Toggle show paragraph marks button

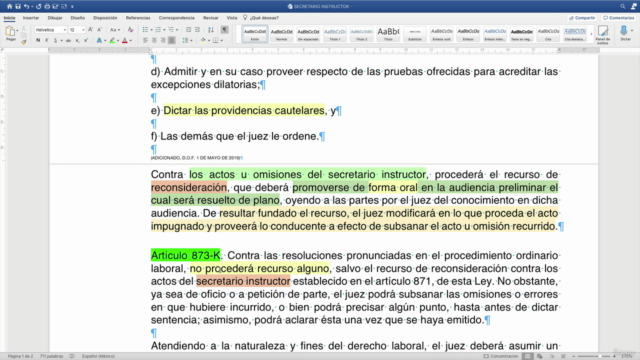(224, 29)
